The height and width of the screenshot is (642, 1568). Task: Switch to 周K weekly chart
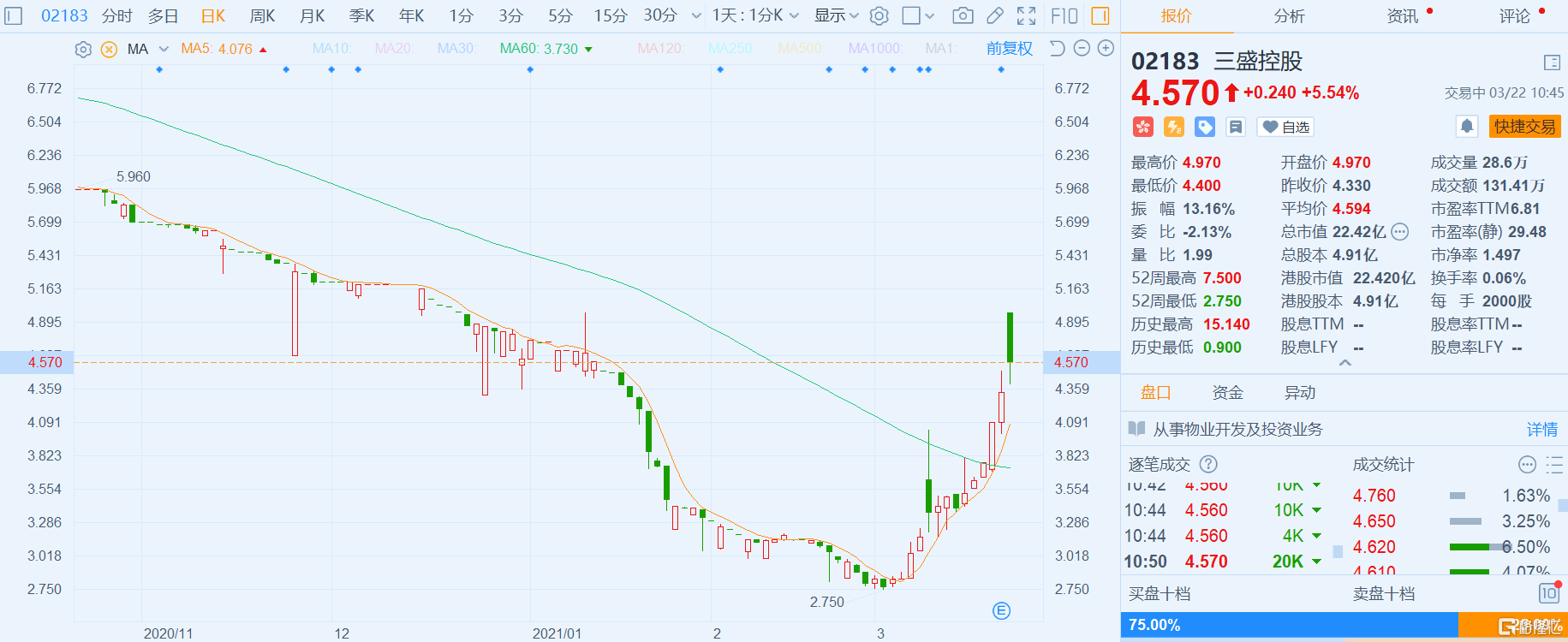click(262, 16)
